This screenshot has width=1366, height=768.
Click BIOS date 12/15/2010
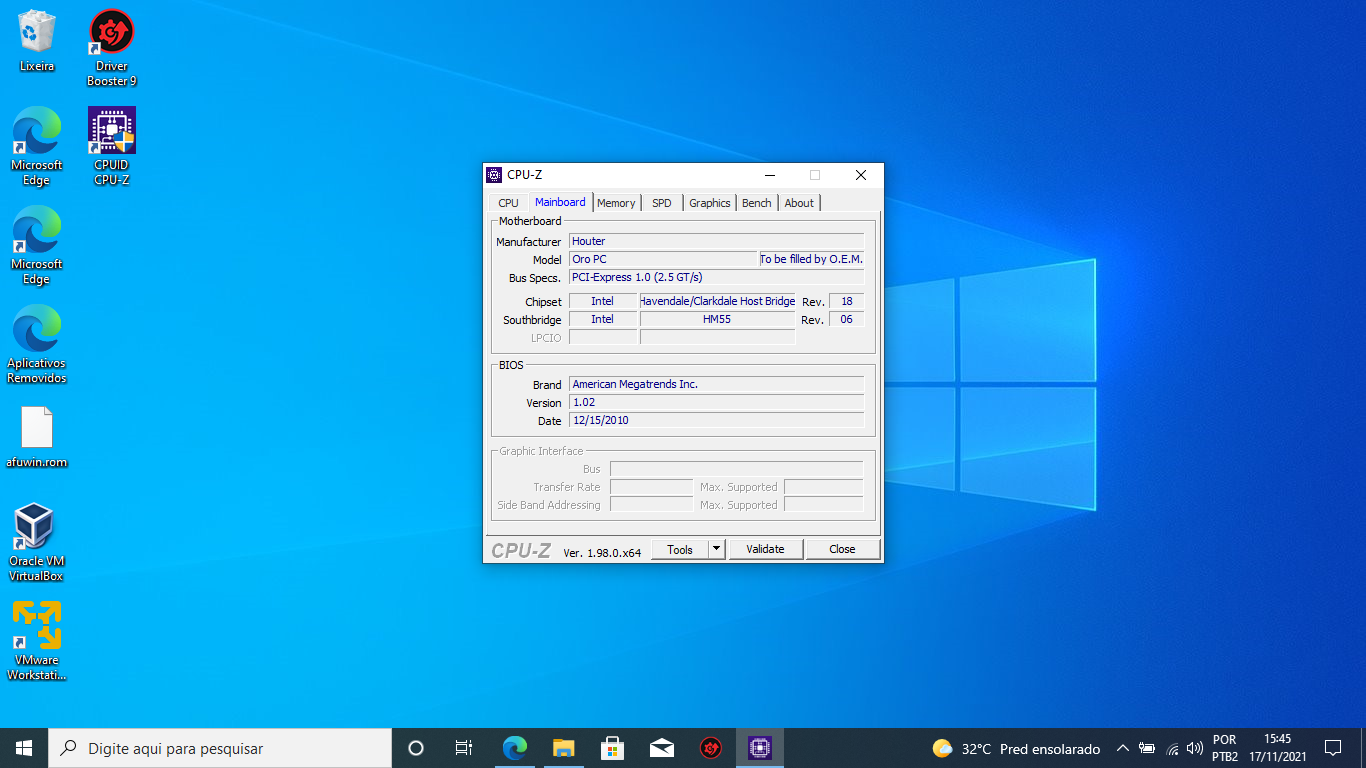pos(716,420)
